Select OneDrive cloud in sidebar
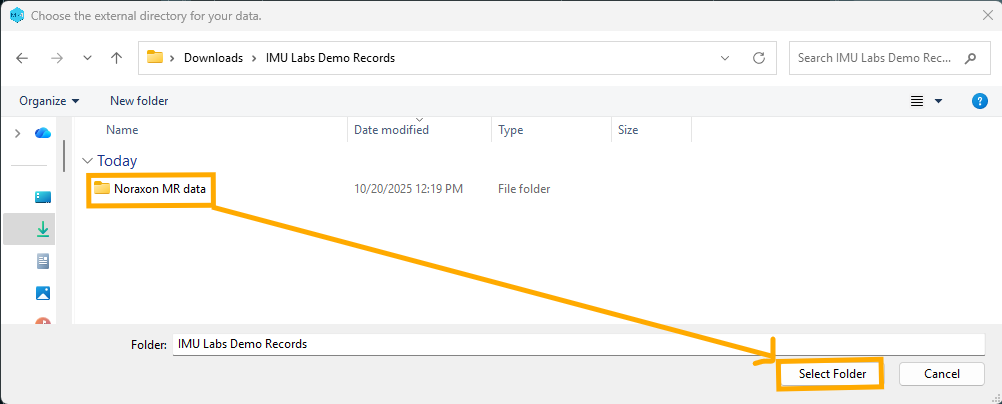Image resolution: width=1002 pixels, height=404 pixels. 43,133
